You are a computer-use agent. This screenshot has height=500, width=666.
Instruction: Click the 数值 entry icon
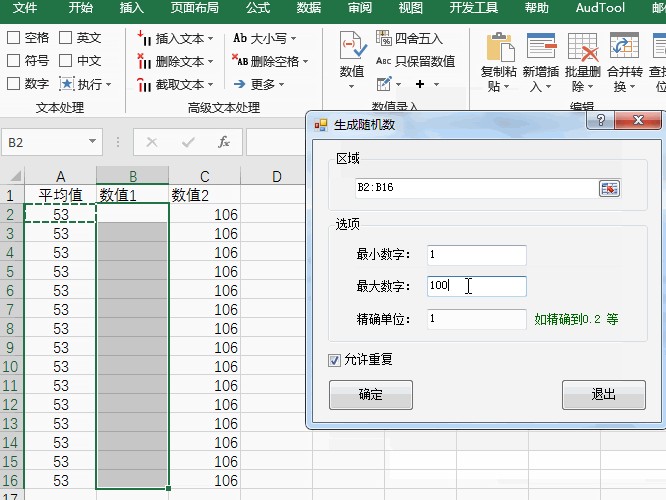353,45
